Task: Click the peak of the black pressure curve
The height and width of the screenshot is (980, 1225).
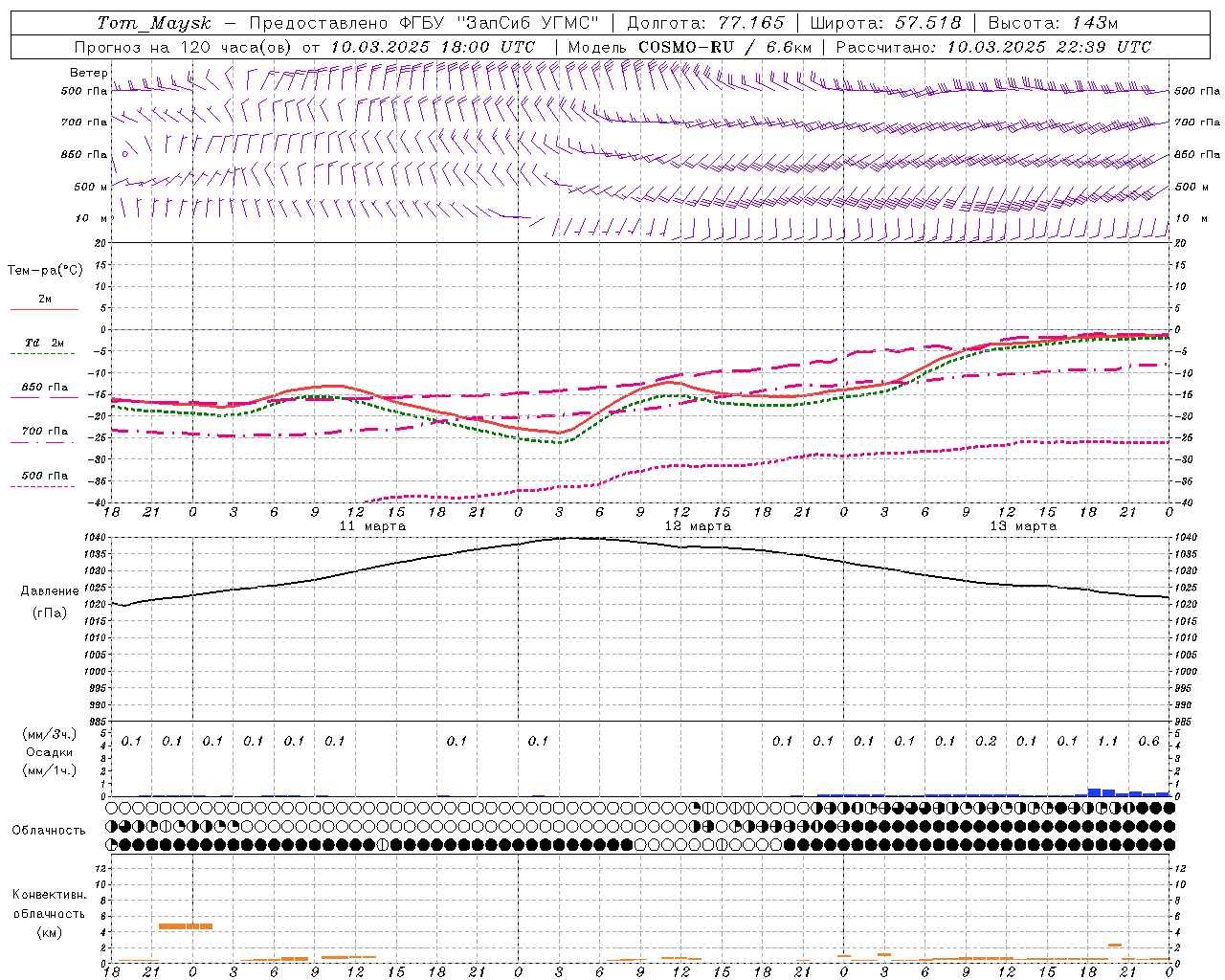Action: coord(572,538)
